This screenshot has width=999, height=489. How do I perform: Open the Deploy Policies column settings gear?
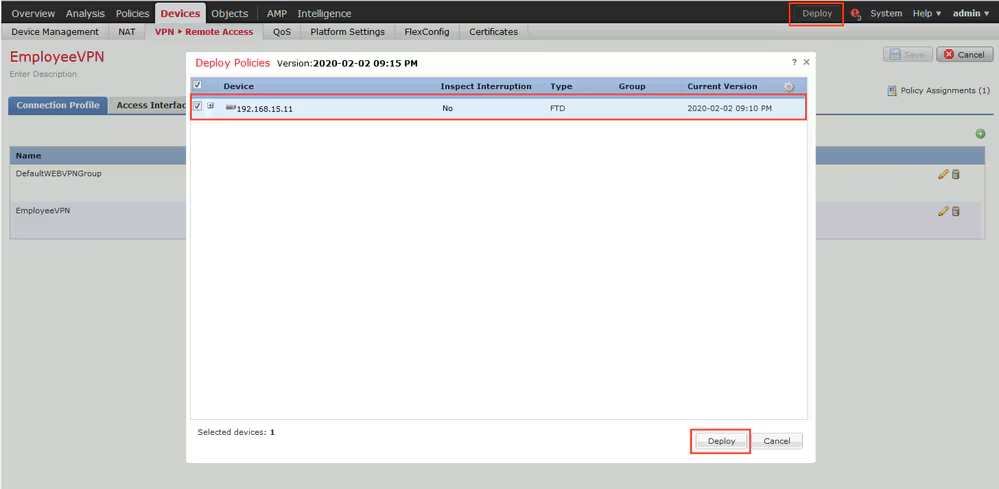(789, 87)
